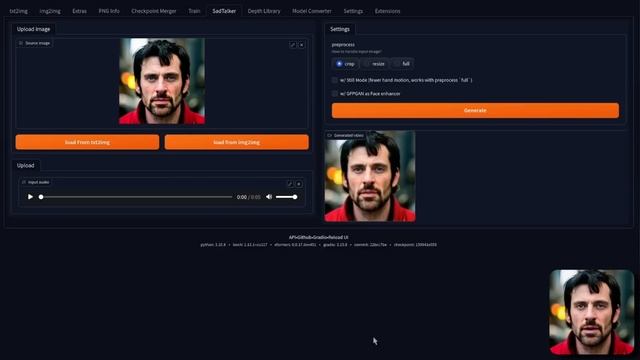Open the PNG Info tab
The width and height of the screenshot is (640, 360).
click(x=109, y=11)
